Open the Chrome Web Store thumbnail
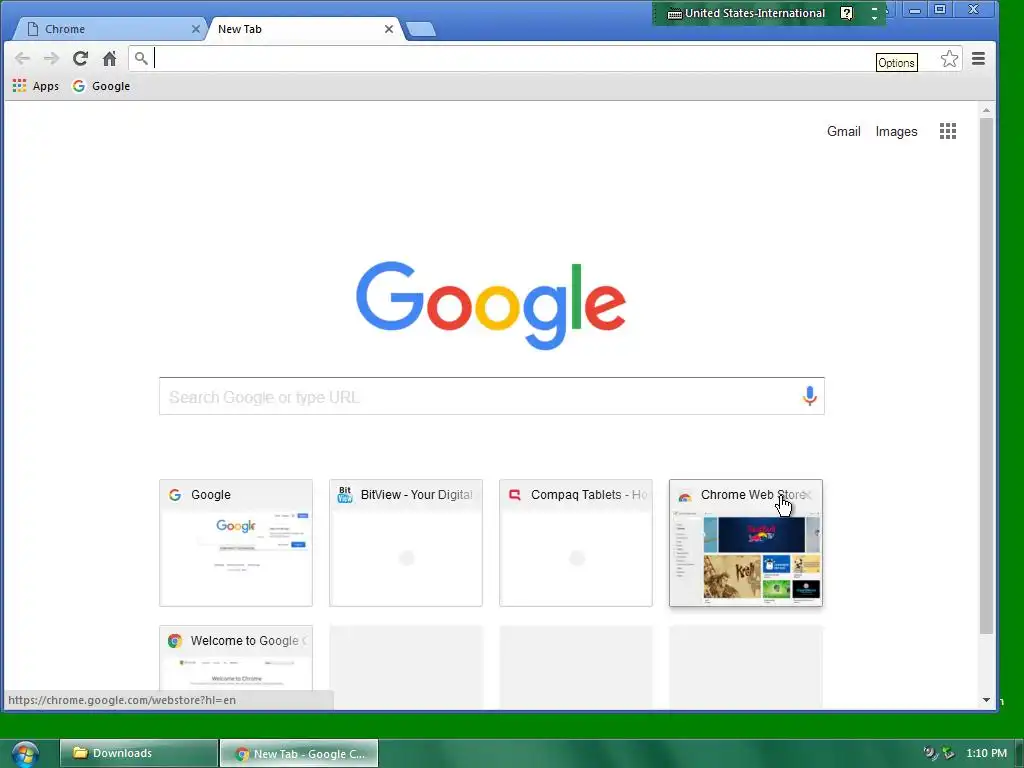This screenshot has width=1024, height=768. [745, 543]
